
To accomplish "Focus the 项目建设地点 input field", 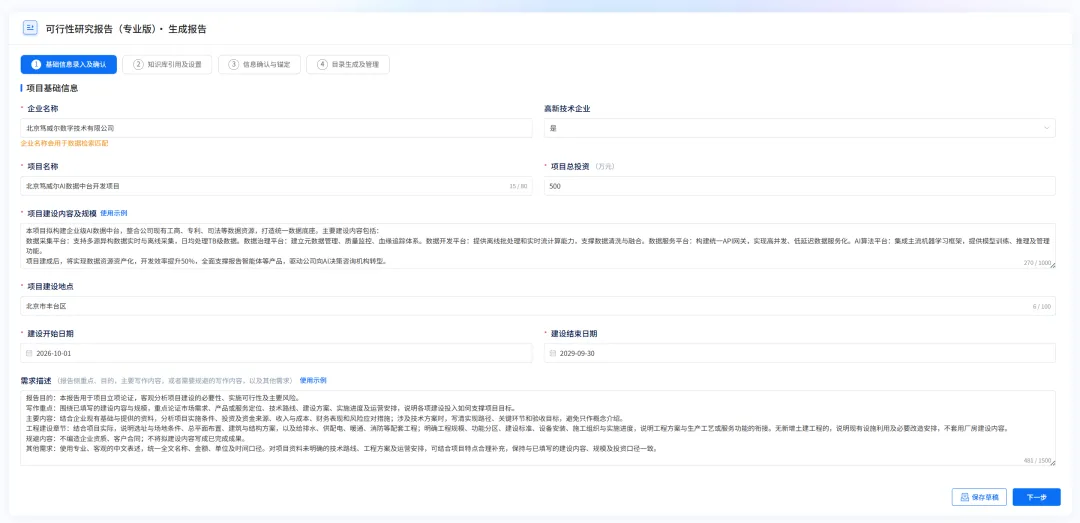I will point(538,306).
